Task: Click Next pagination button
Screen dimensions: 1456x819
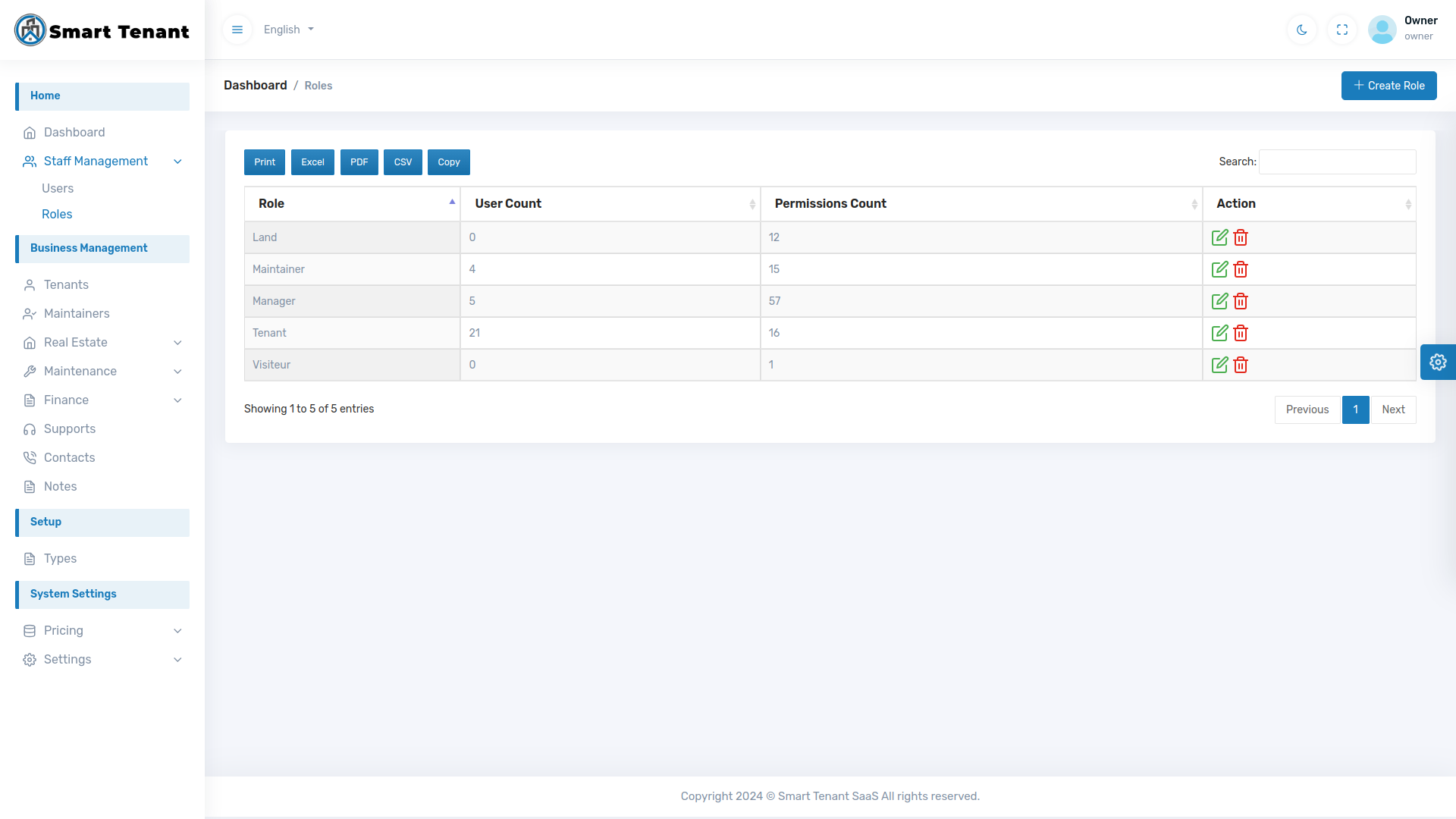Action: point(1393,409)
